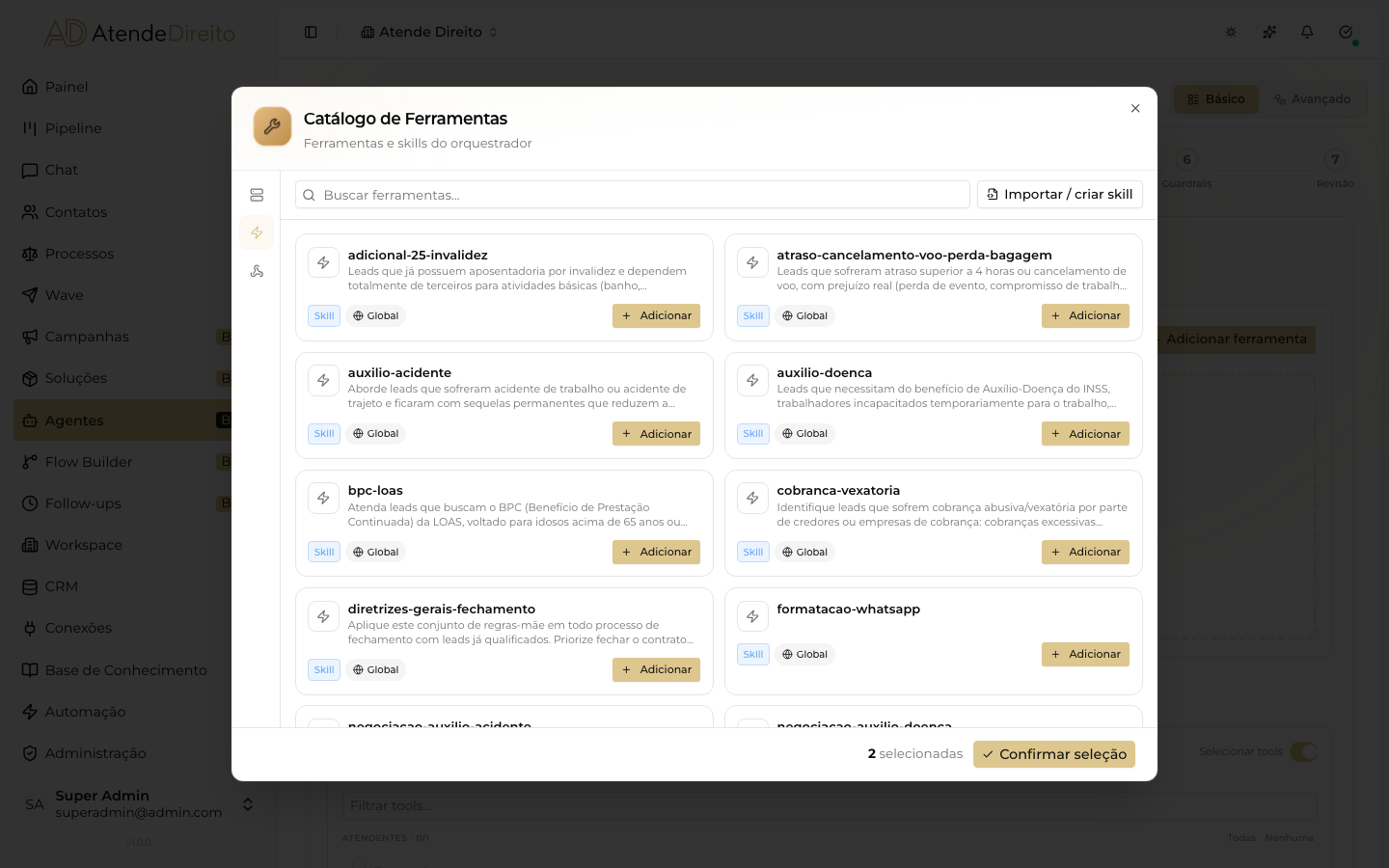Screen dimensions: 1389x868
Task: Click the Administração shield icon
Action: click(x=30, y=753)
